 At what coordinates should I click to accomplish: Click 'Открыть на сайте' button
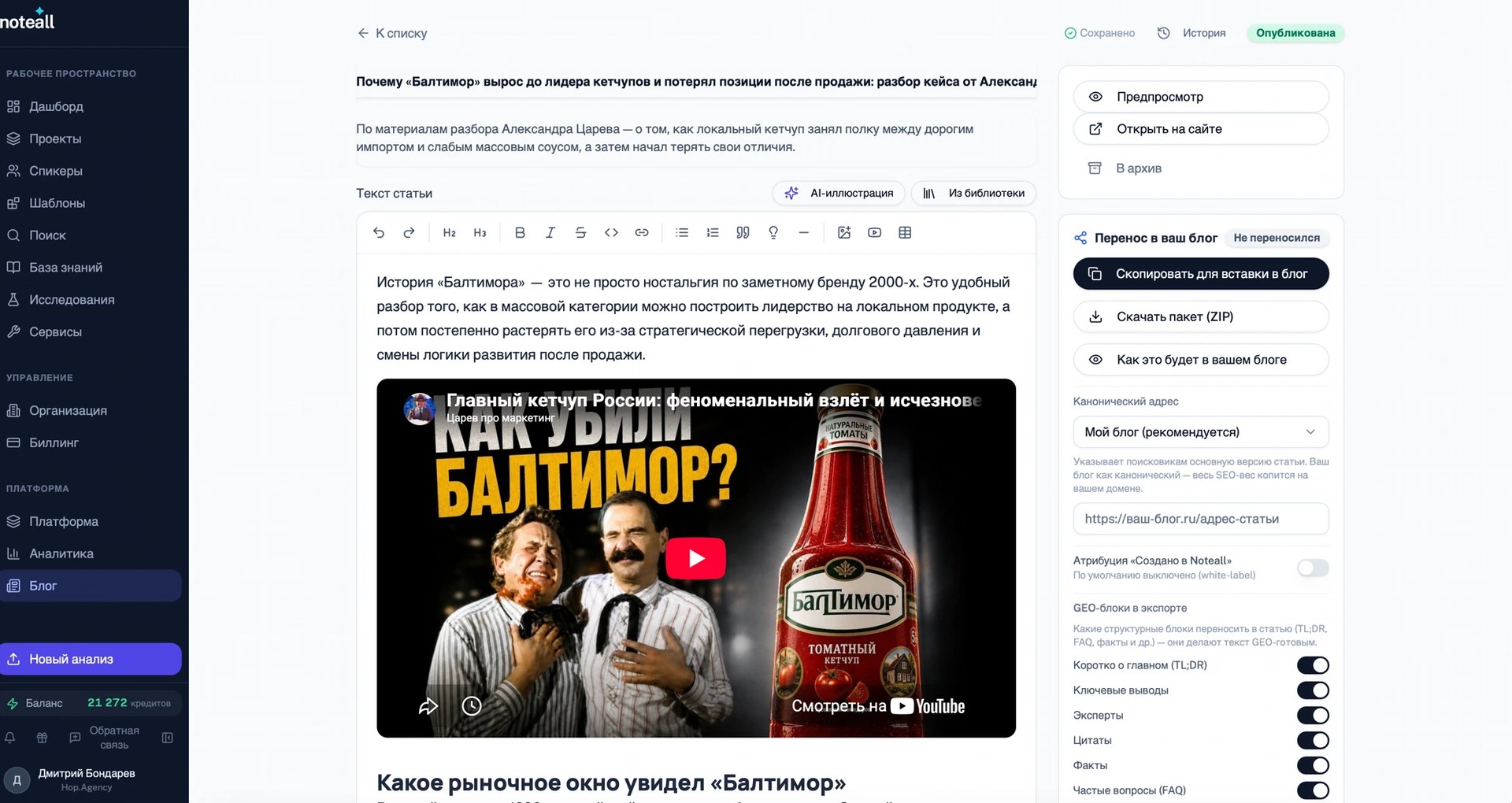[x=1201, y=129]
